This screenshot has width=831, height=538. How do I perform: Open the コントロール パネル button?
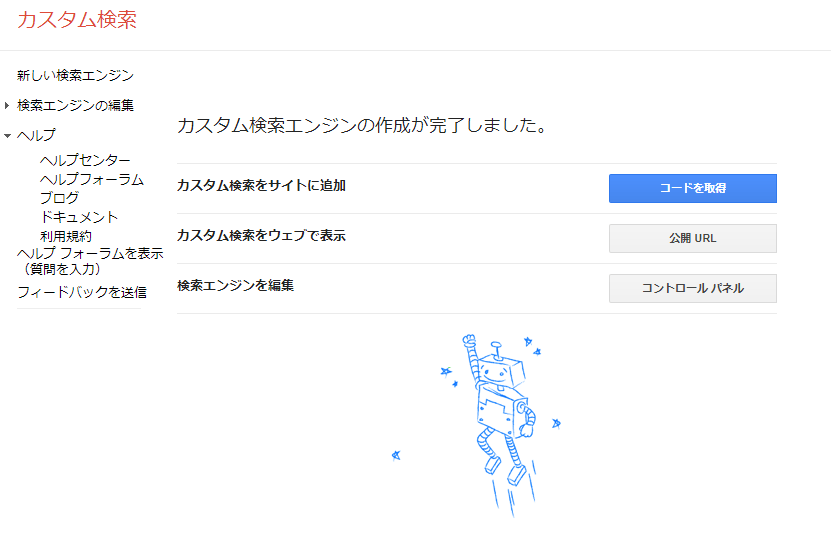point(693,288)
